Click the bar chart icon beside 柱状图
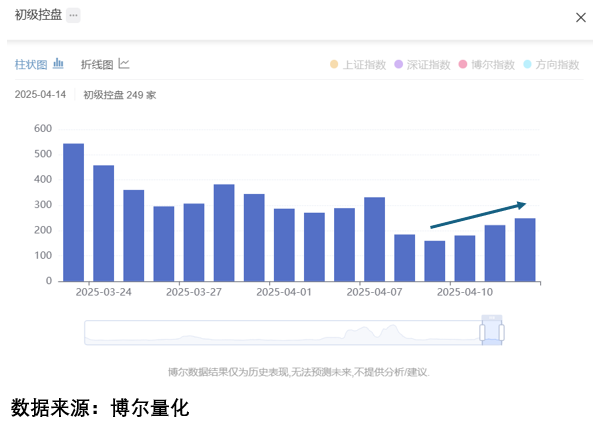Viewport: 601px width, 426px height. point(58,63)
